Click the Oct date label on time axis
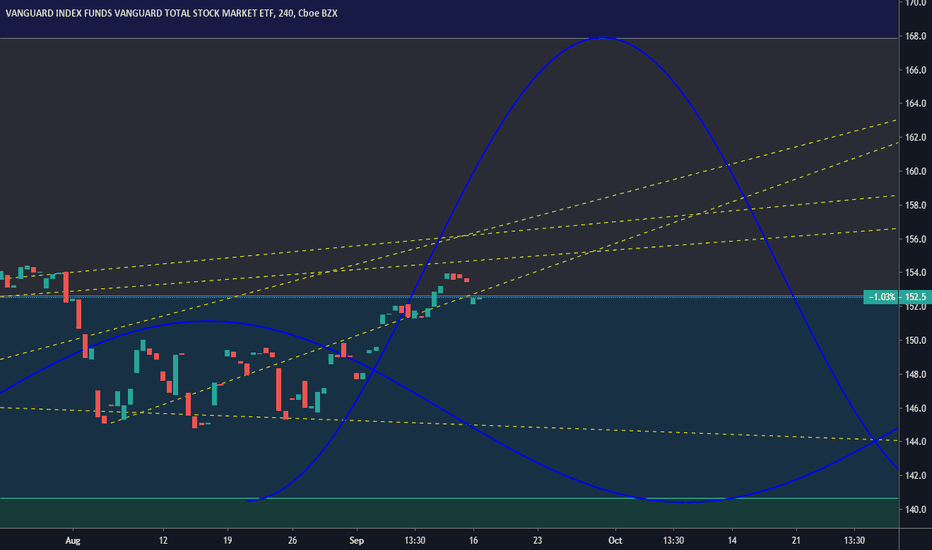932x550 pixels. click(x=615, y=540)
